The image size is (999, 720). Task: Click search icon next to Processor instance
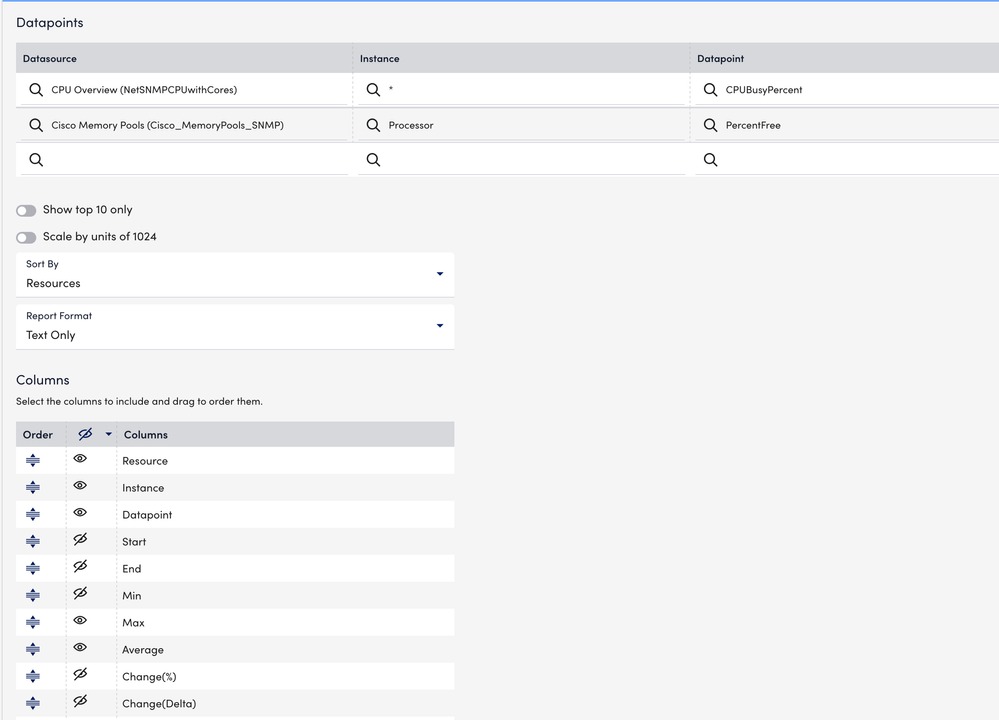[x=373, y=126]
